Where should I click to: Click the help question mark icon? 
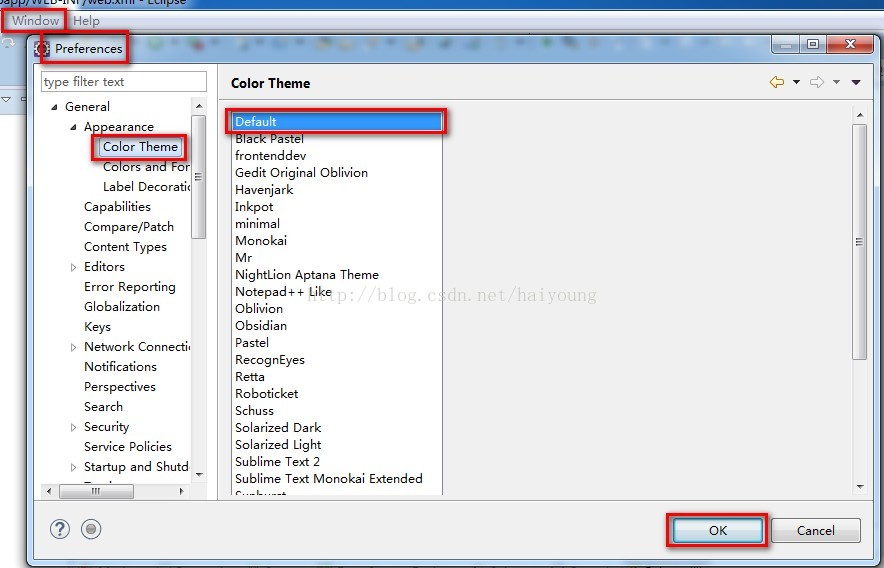pyautogui.click(x=60, y=529)
